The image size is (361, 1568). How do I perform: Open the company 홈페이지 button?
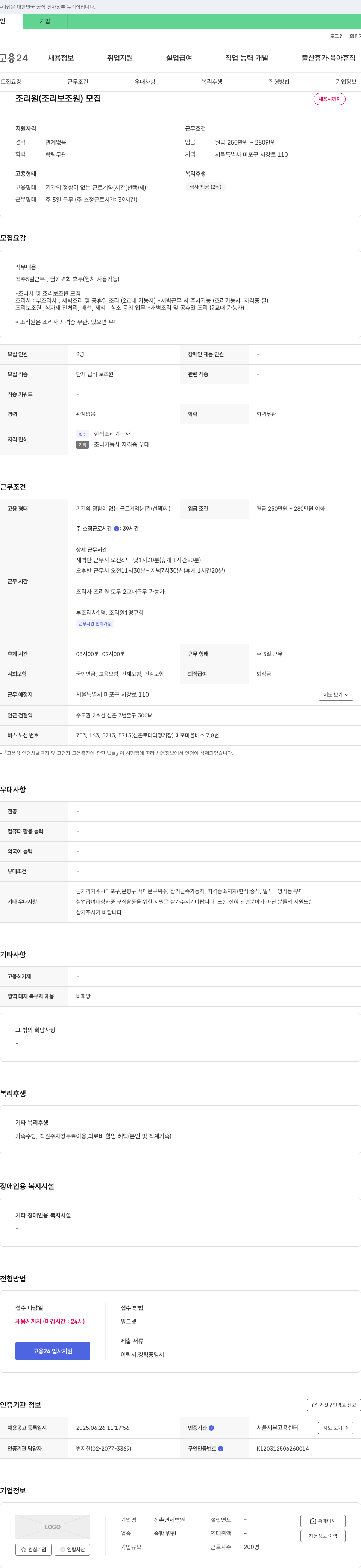coord(323,1521)
